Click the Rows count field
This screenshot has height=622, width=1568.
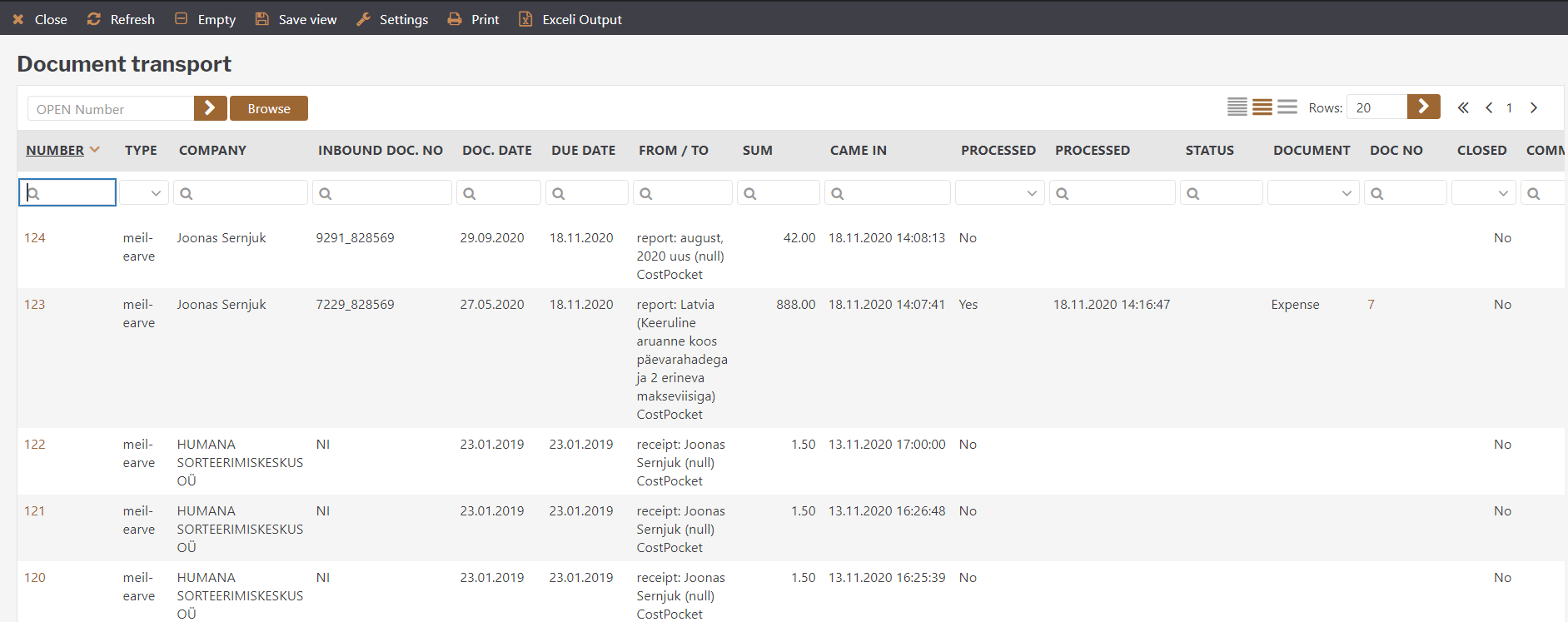pyautogui.click(x=1377, y=107)
